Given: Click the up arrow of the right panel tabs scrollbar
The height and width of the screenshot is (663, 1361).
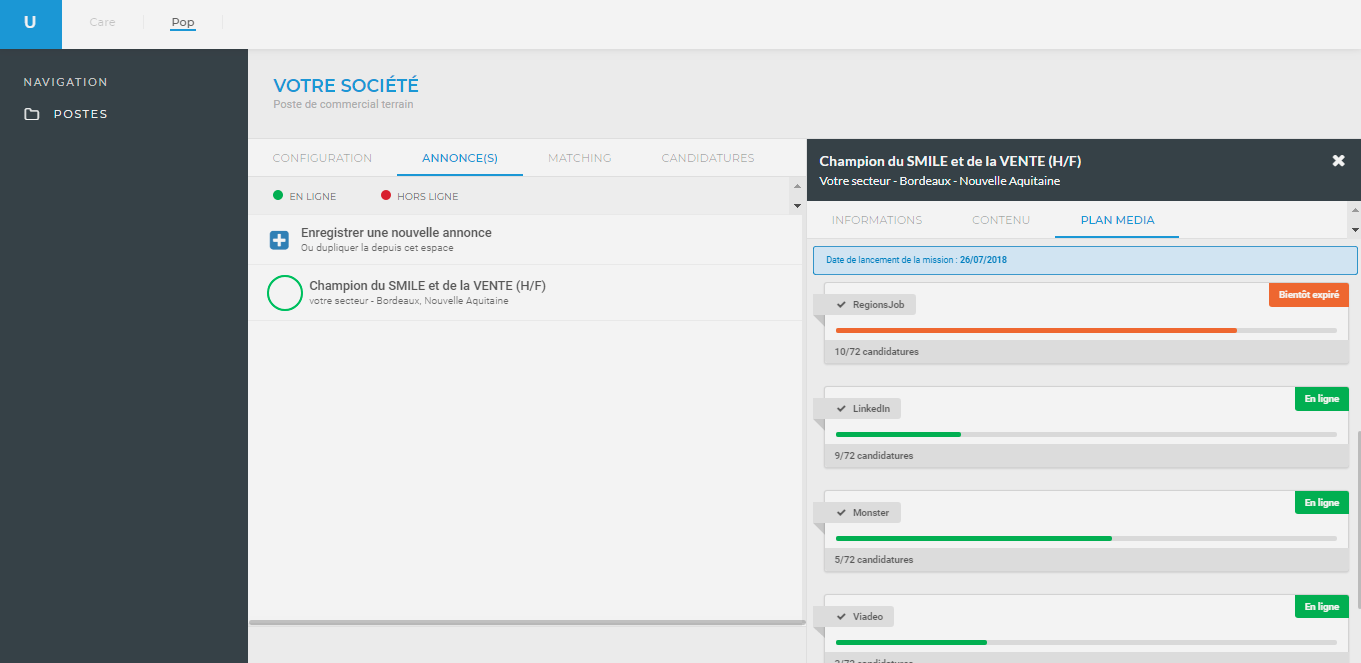Looking at the screenshot, I should click(1354, 210).
